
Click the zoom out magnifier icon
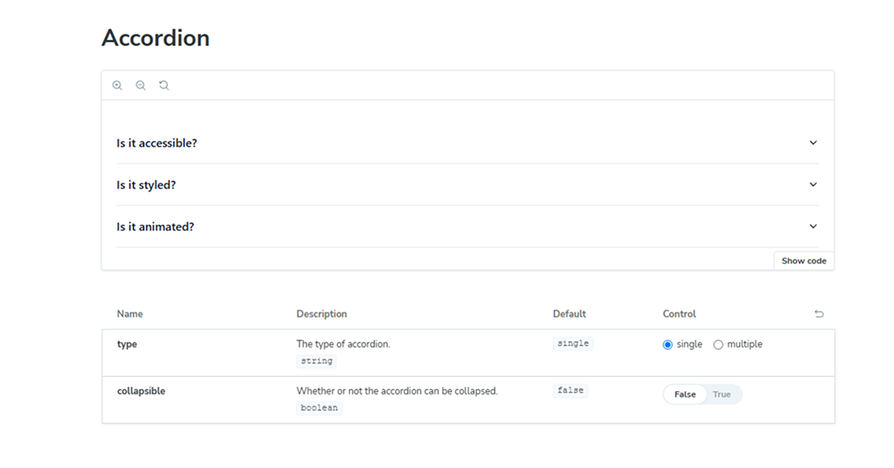coord(140,86)
